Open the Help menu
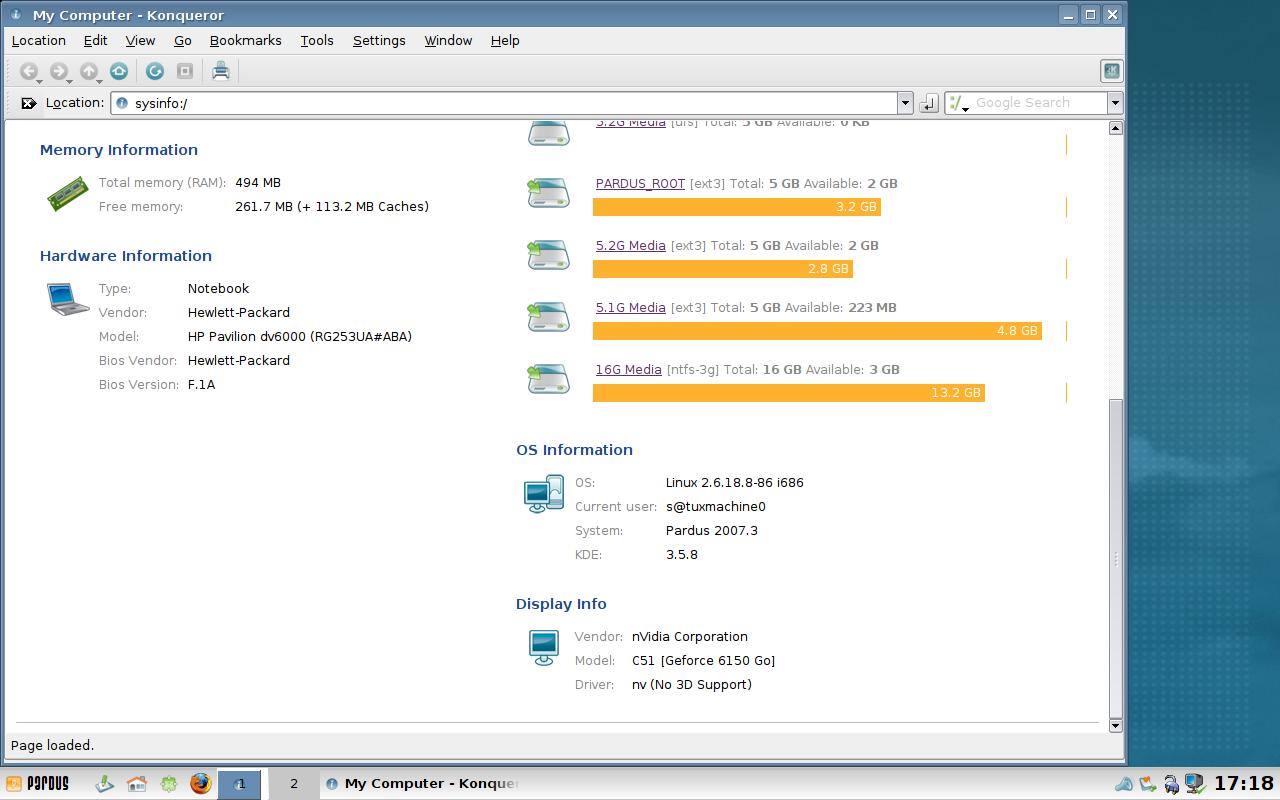1280x800 pixels. pyautogui.click(x=505, y=41)
